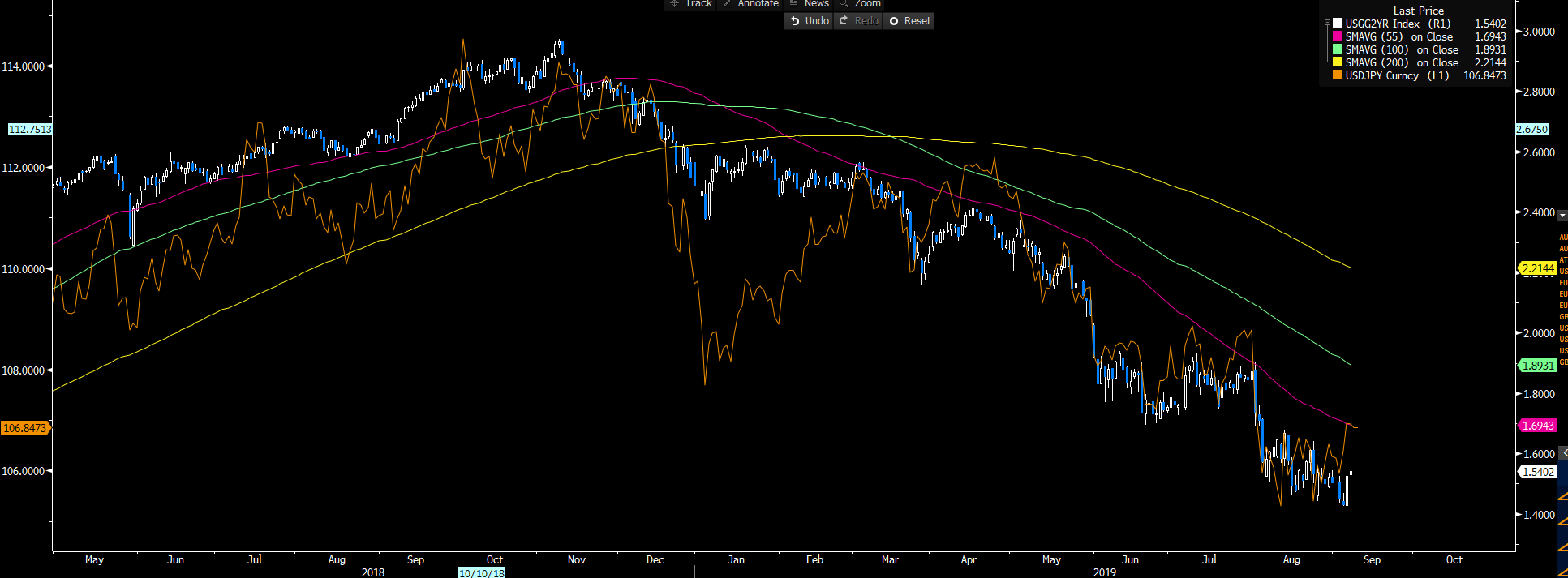Select the SMAVG (100) on Close legend row
The height and width of the screenshot is (578, 1568).
coord(1420,49)
